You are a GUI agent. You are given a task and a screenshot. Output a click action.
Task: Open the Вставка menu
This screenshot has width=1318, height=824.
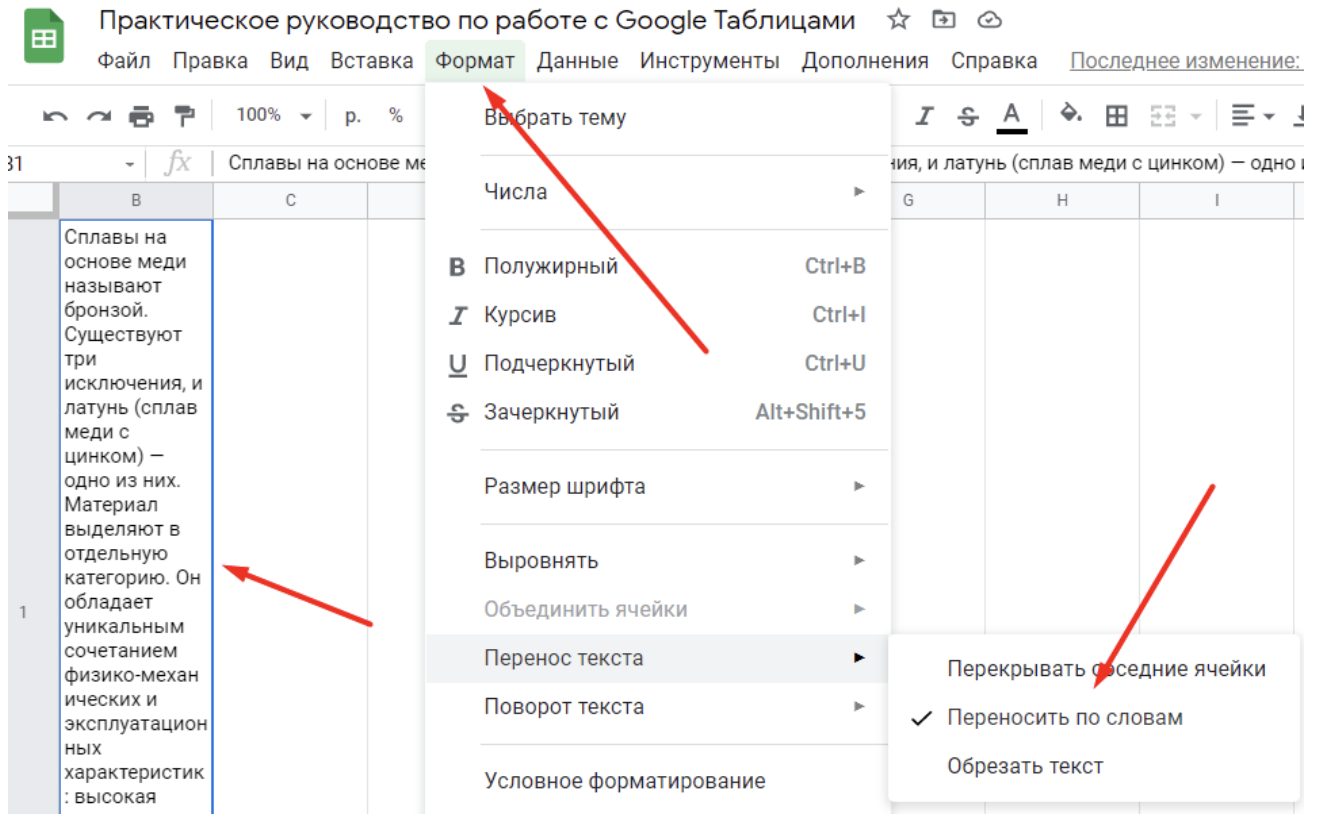(x=372, y=61)
